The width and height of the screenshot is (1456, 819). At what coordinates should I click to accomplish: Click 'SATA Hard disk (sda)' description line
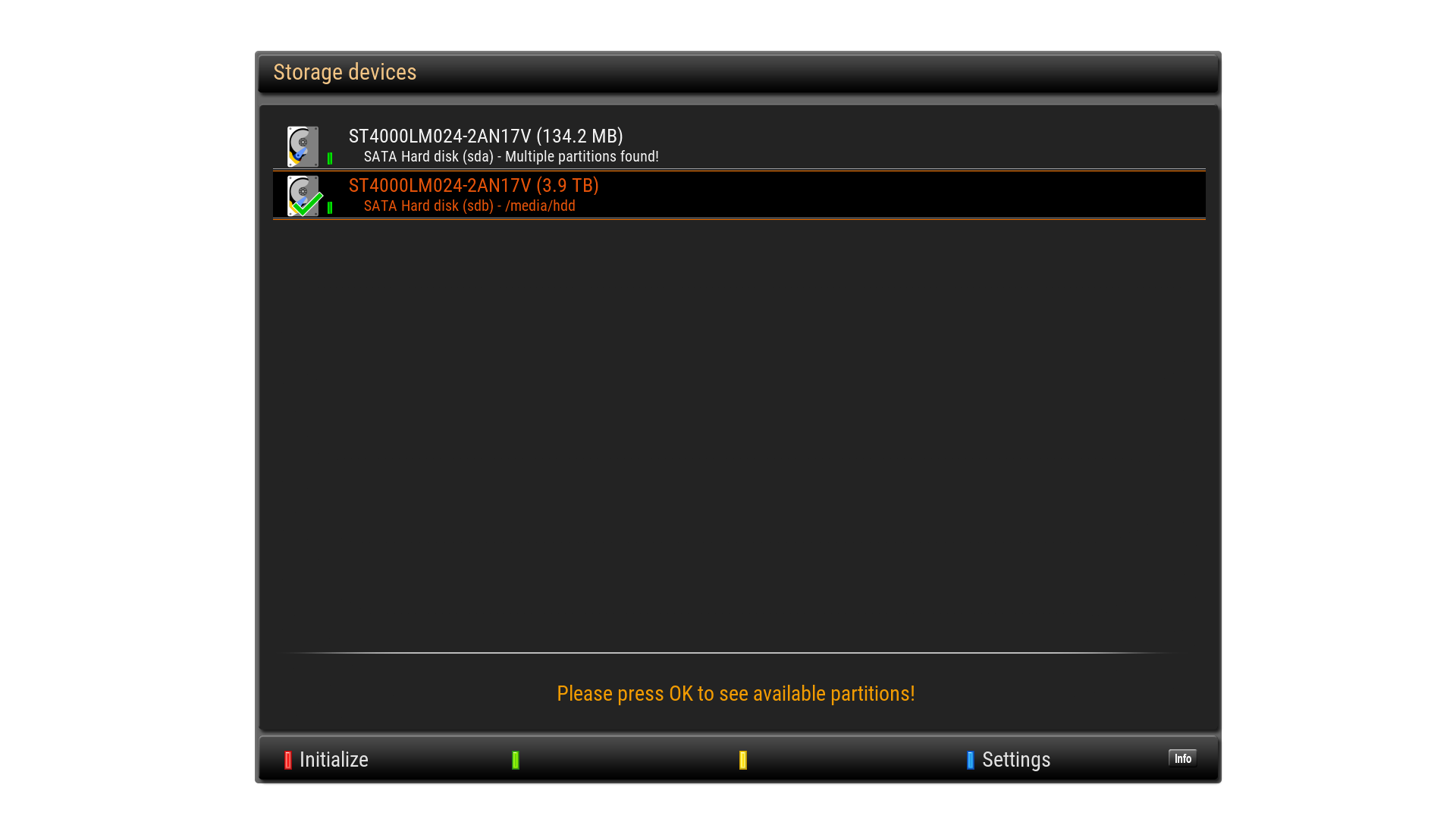point(428,156)
